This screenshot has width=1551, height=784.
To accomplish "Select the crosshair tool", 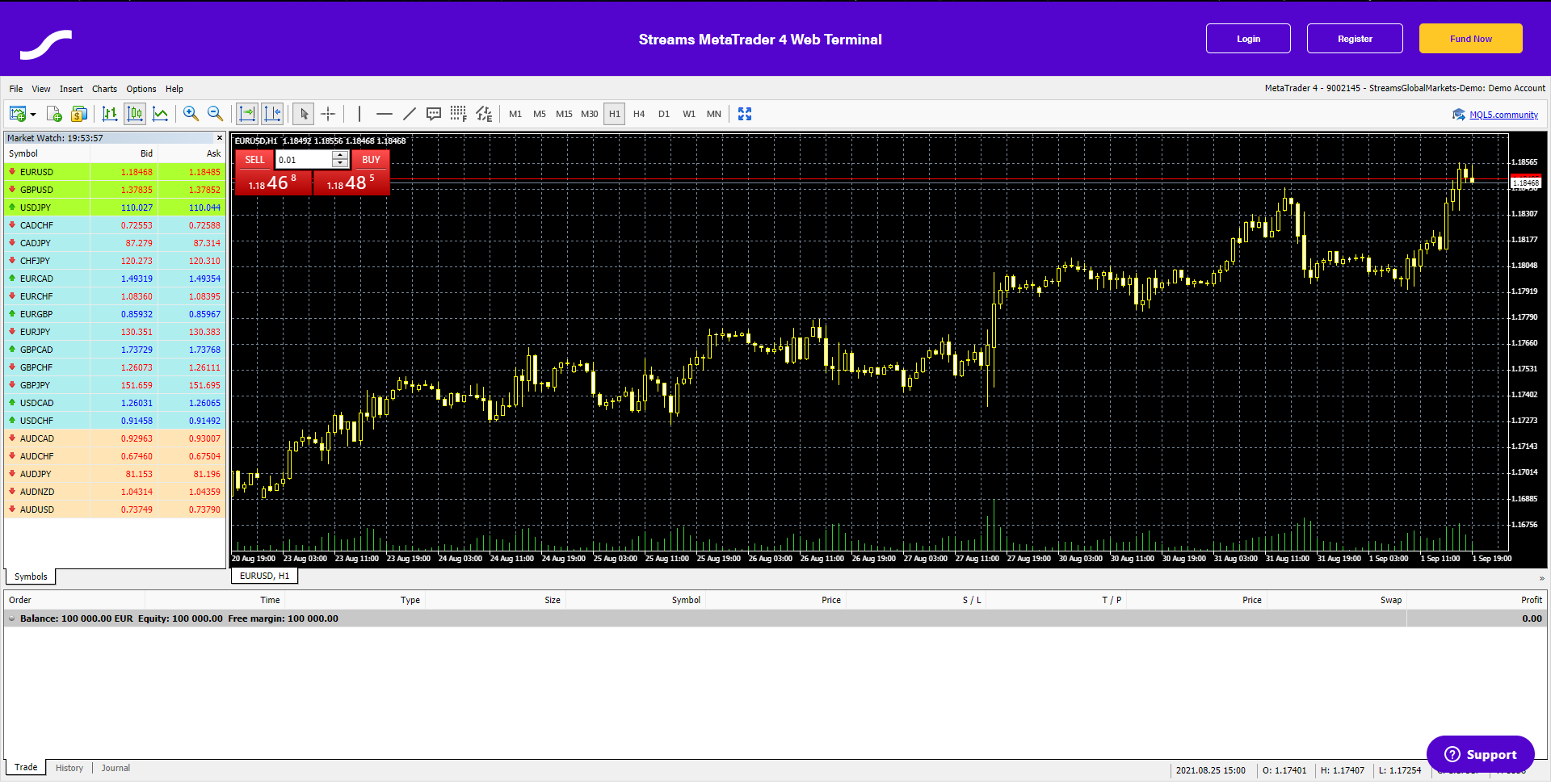I will [328, 114].
